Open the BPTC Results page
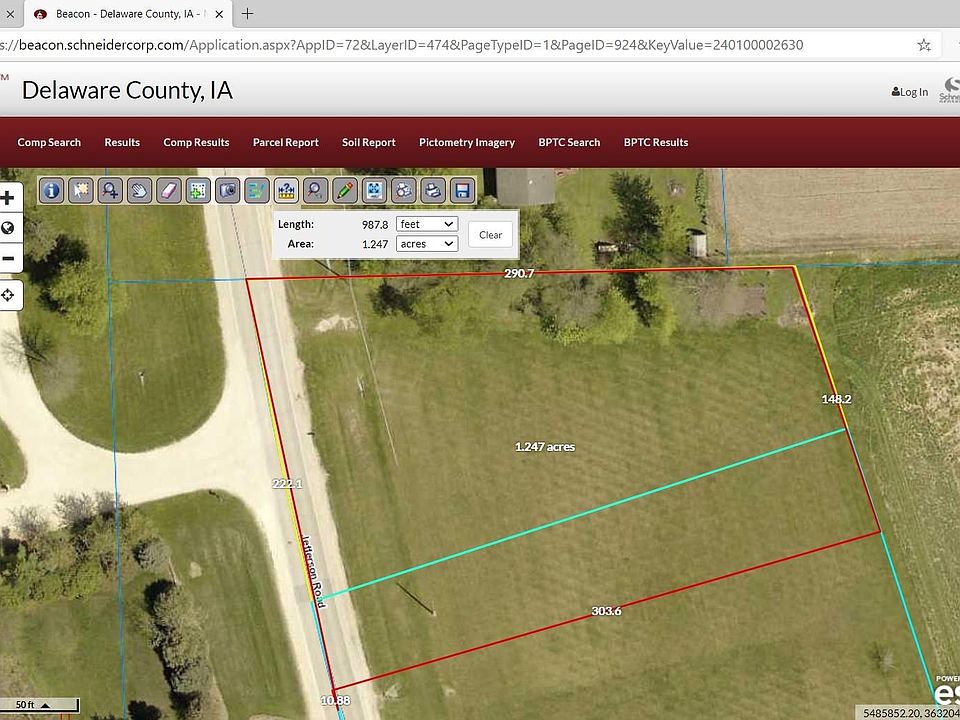Screen dimensions: 960x720 [656, 142]
